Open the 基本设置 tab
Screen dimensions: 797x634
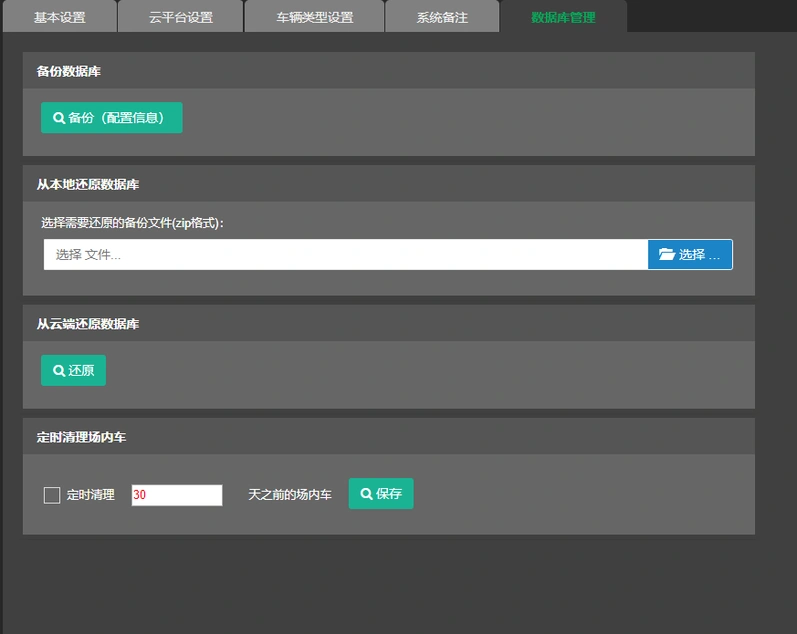click(59, 17)
